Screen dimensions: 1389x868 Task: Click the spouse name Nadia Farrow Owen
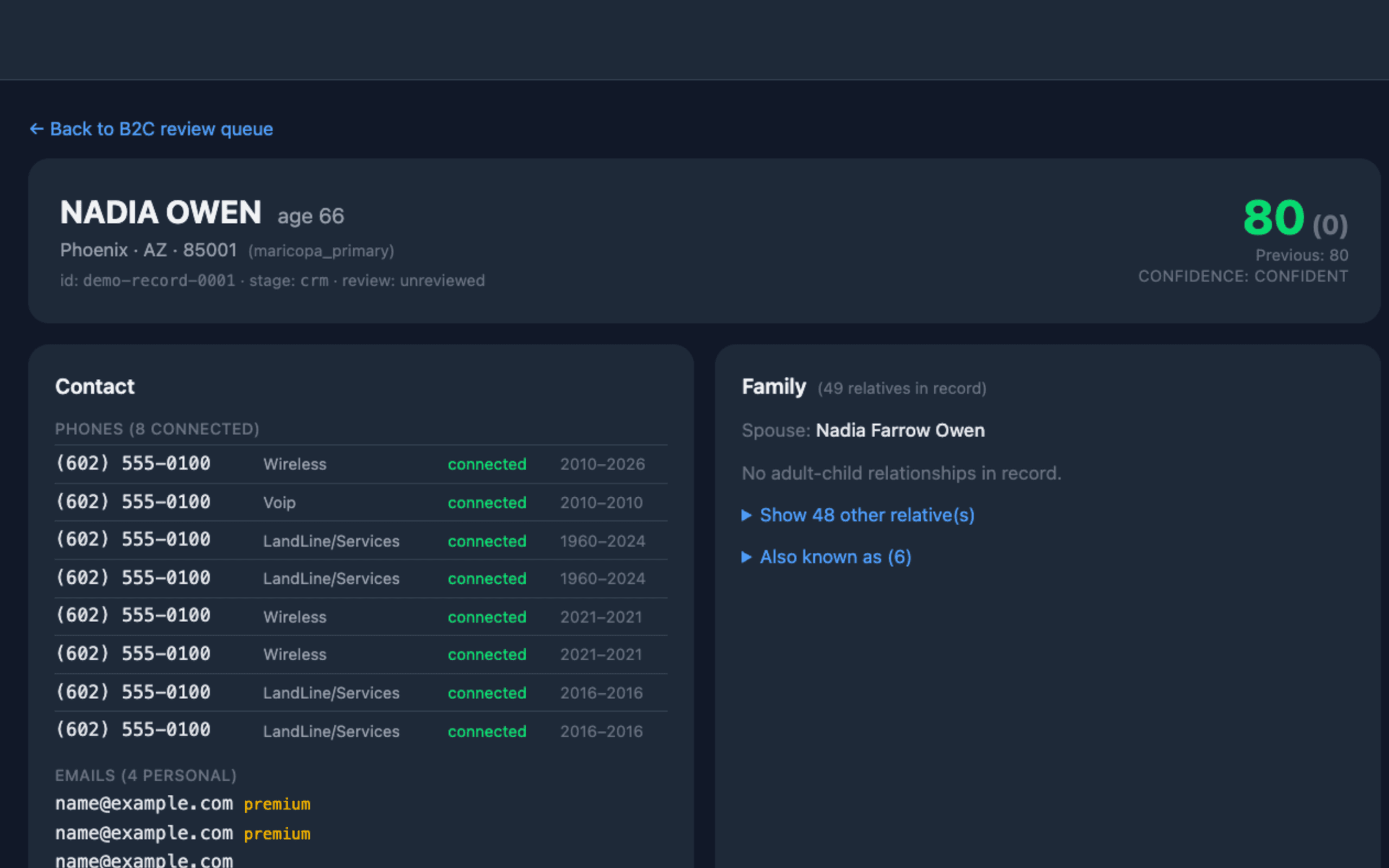pyautogui.click(x=901, y=431)
